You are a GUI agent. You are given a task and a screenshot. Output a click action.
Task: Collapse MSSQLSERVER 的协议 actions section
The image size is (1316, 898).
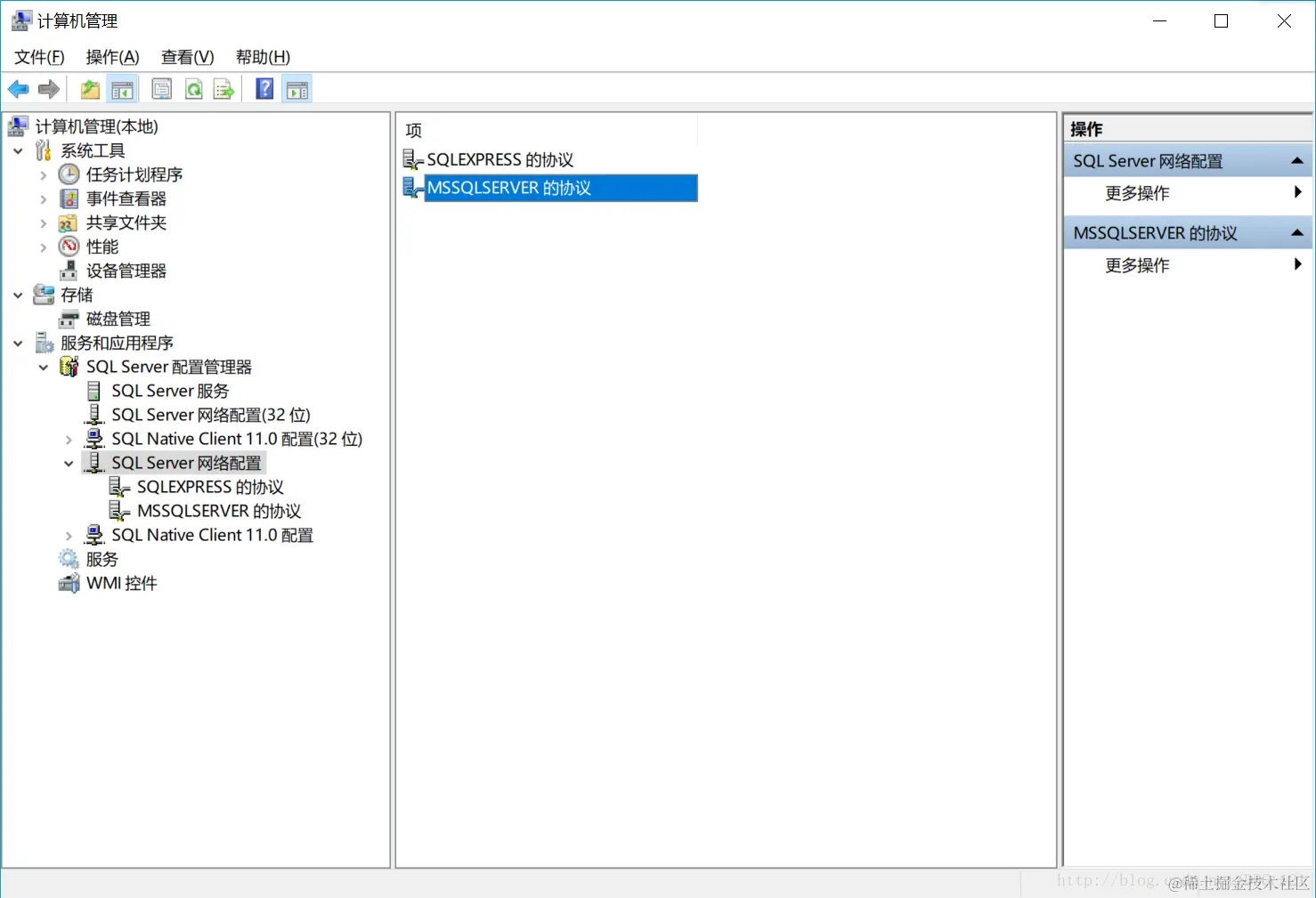(1297, 233)
